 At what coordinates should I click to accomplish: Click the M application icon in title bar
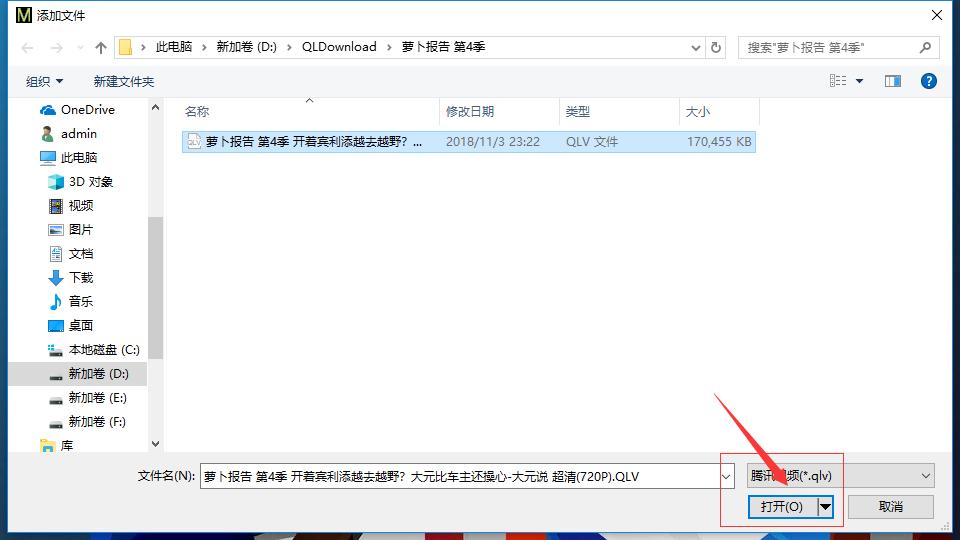[x=24, y=15]
